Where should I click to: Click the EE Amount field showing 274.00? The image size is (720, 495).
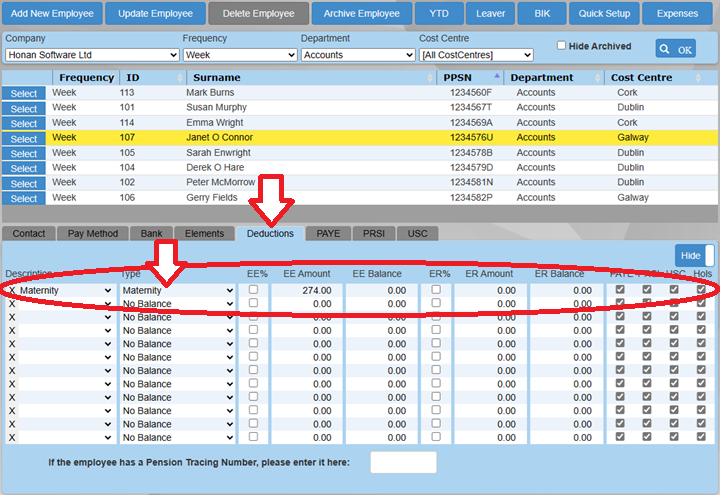(x=306, y=290)
